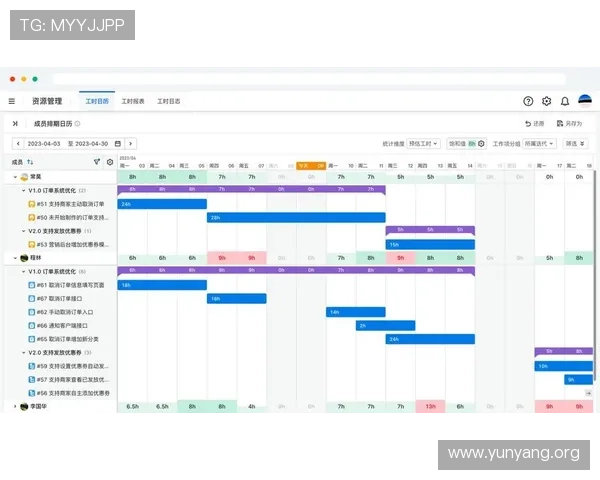The height and width of the screenshot is (480, 600).
Task: Click task icon of #65 item
Action: coord(32,339)
